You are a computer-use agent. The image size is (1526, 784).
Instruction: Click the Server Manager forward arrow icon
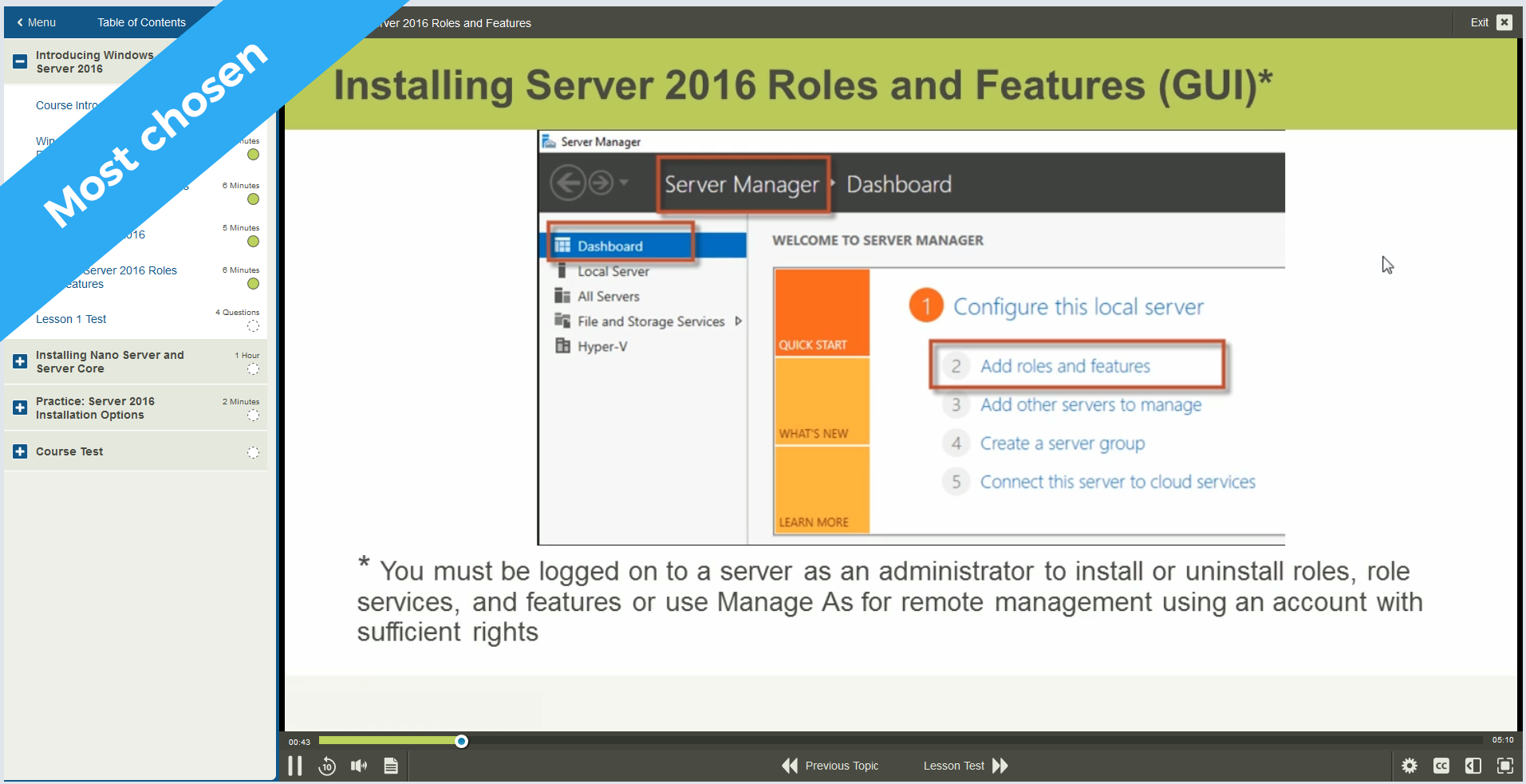(601, 183)
